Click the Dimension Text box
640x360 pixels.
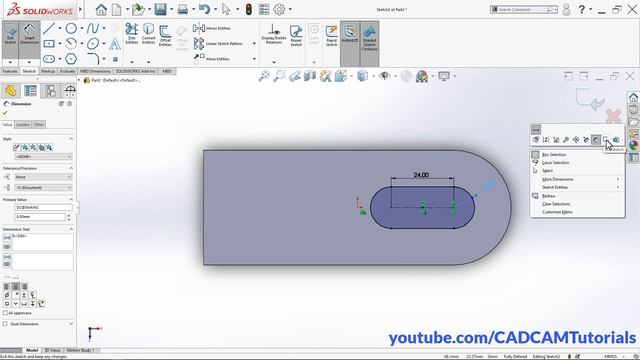pyautogui.click(x=42, y=242)
